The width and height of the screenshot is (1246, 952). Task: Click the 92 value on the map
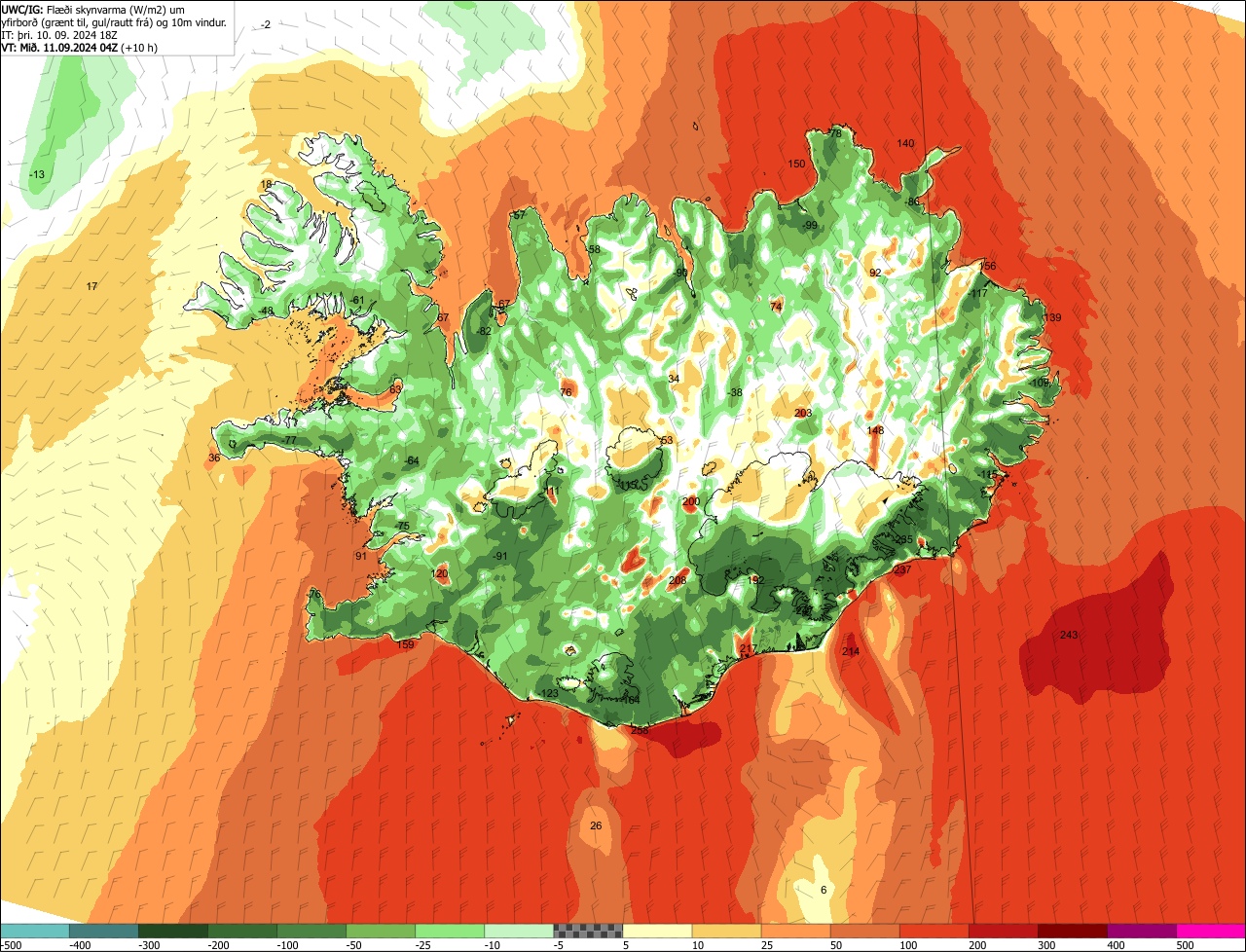[875, 273]
